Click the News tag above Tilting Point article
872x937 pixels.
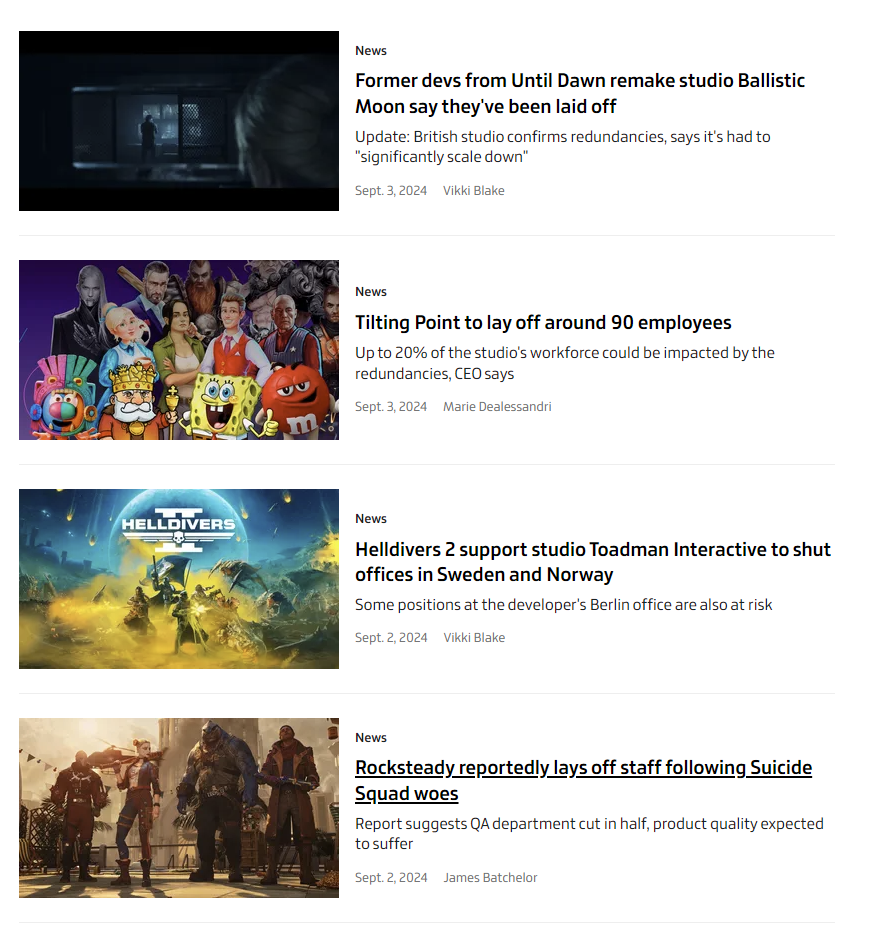(x=371, y=292)
